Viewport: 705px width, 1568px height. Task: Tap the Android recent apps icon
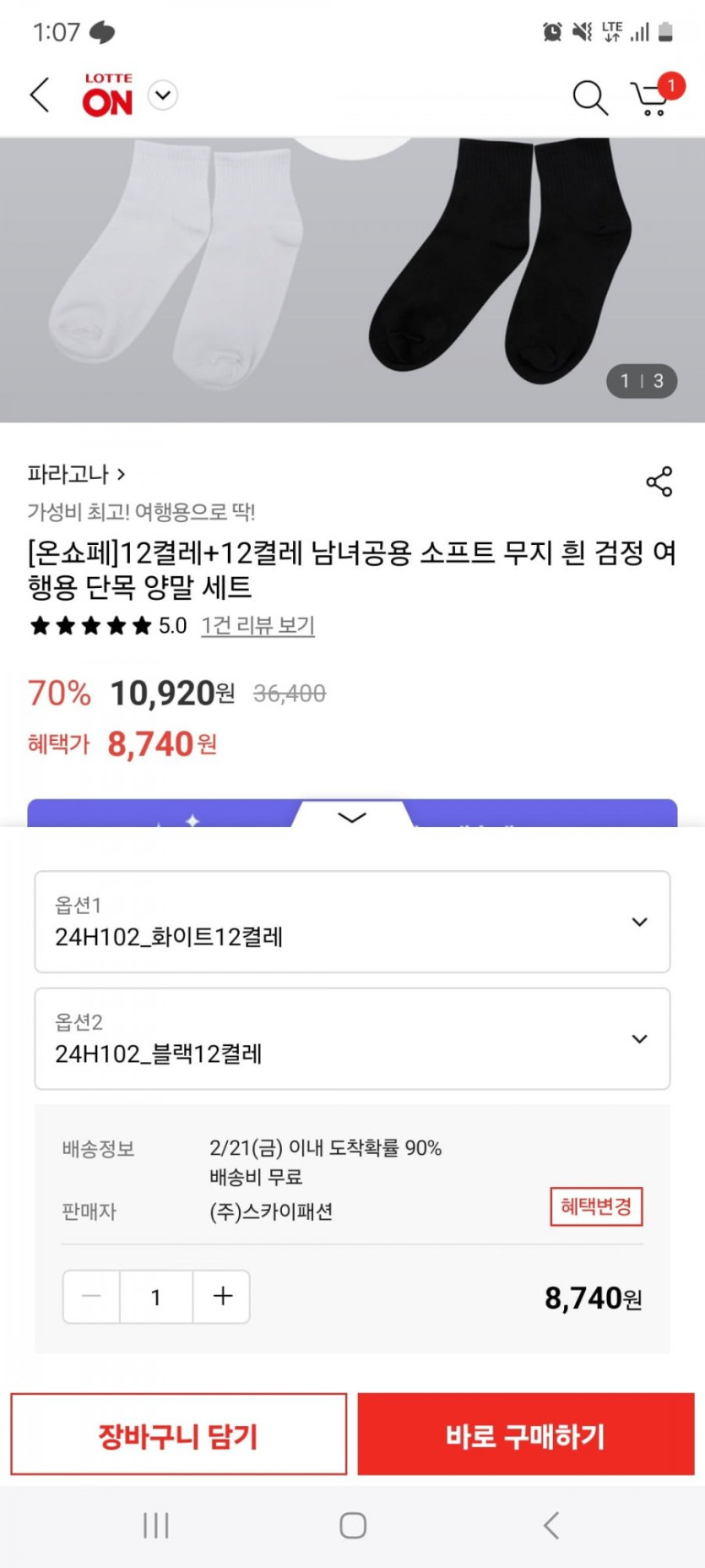click(x=156, y=1526)
